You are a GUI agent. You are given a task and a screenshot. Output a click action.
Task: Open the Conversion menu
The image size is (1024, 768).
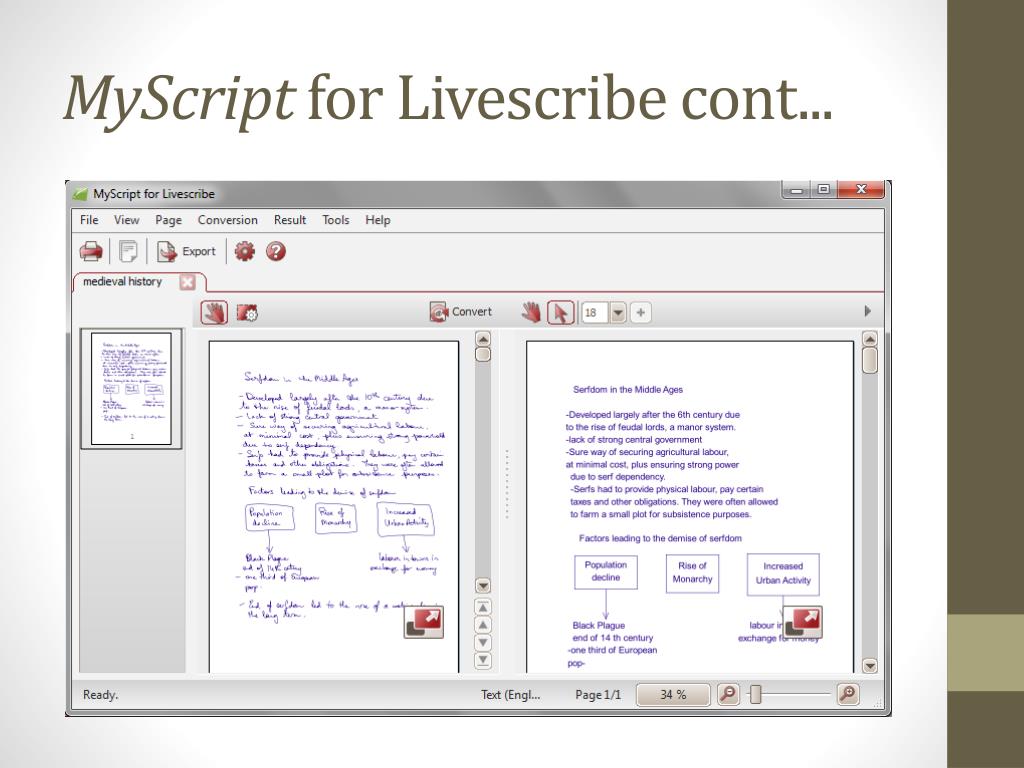[228, 220]
